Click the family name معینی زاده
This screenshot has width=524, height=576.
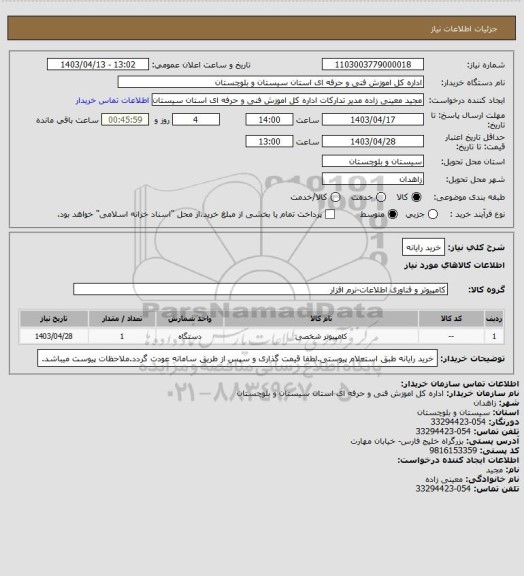pos(444,479)
